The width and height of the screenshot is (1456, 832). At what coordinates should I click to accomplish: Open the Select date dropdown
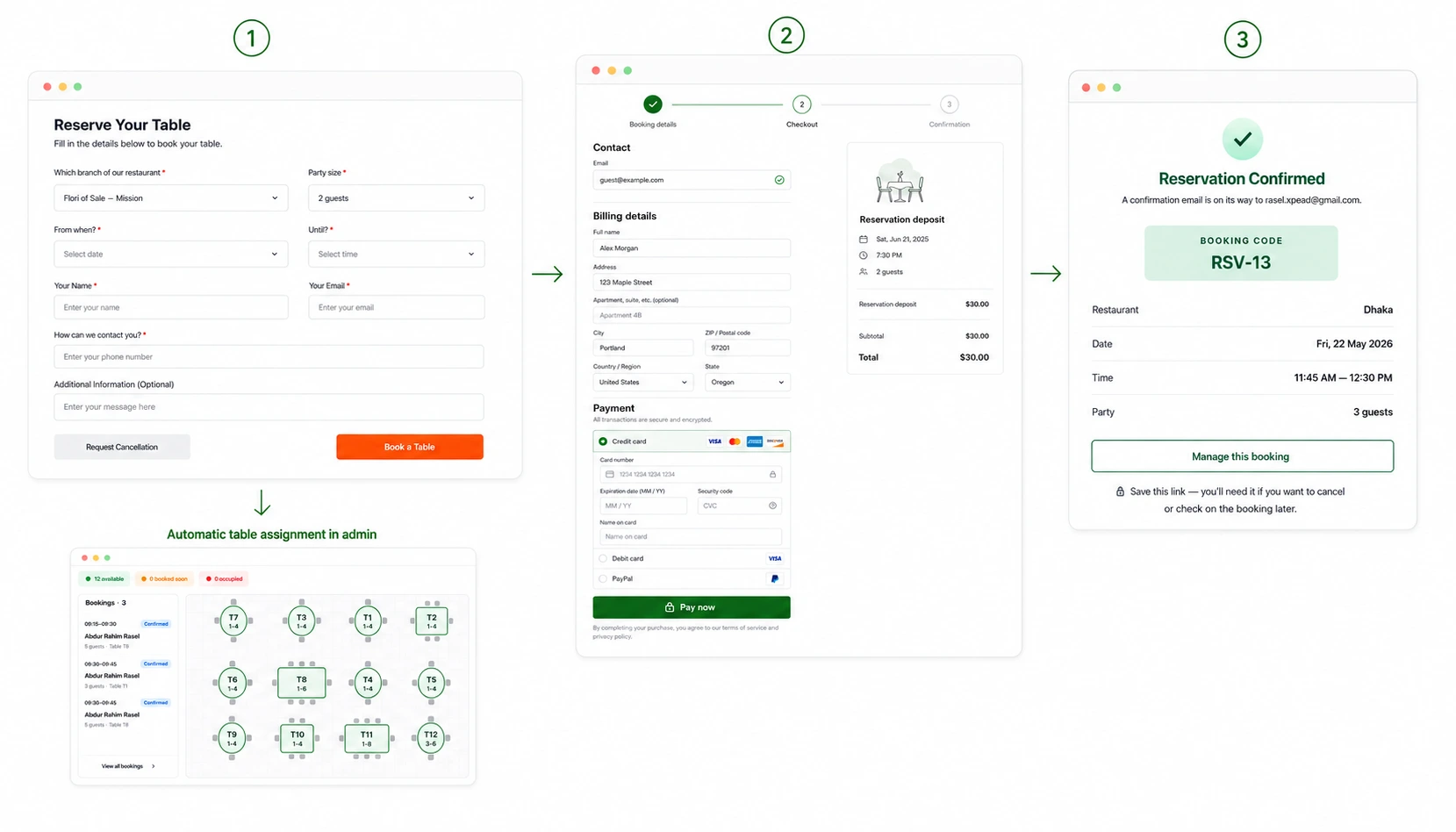click(170, 255)
